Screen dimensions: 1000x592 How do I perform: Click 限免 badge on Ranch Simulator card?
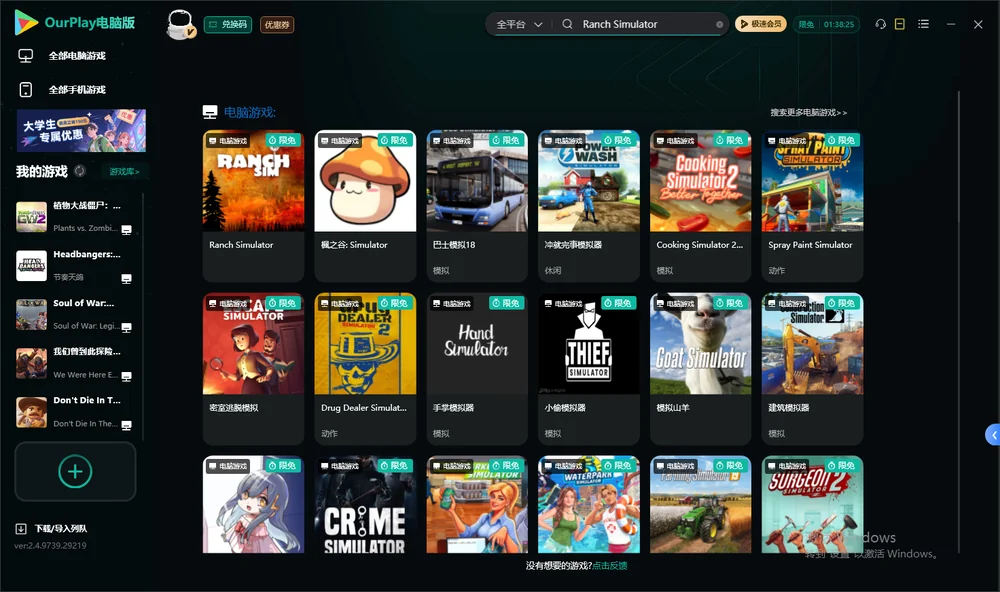[282, 140]
